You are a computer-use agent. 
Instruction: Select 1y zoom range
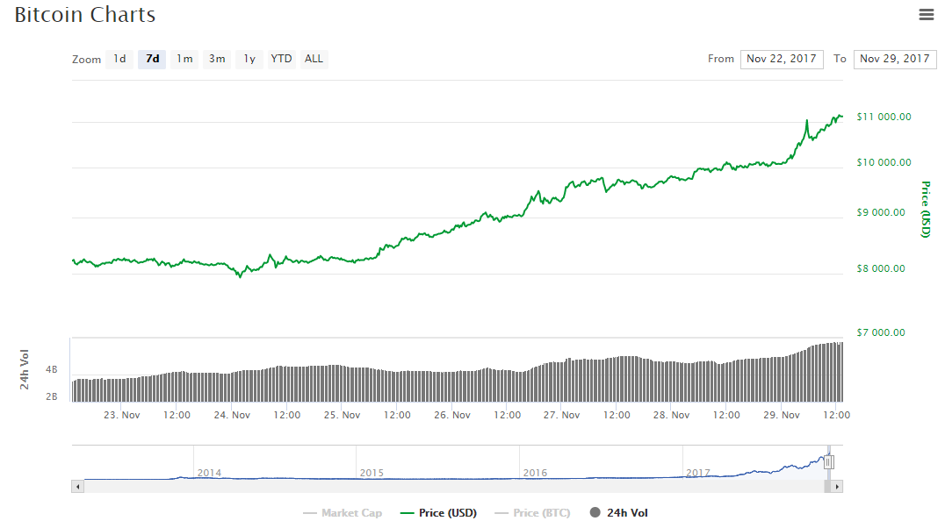click(x=250, y=59)
